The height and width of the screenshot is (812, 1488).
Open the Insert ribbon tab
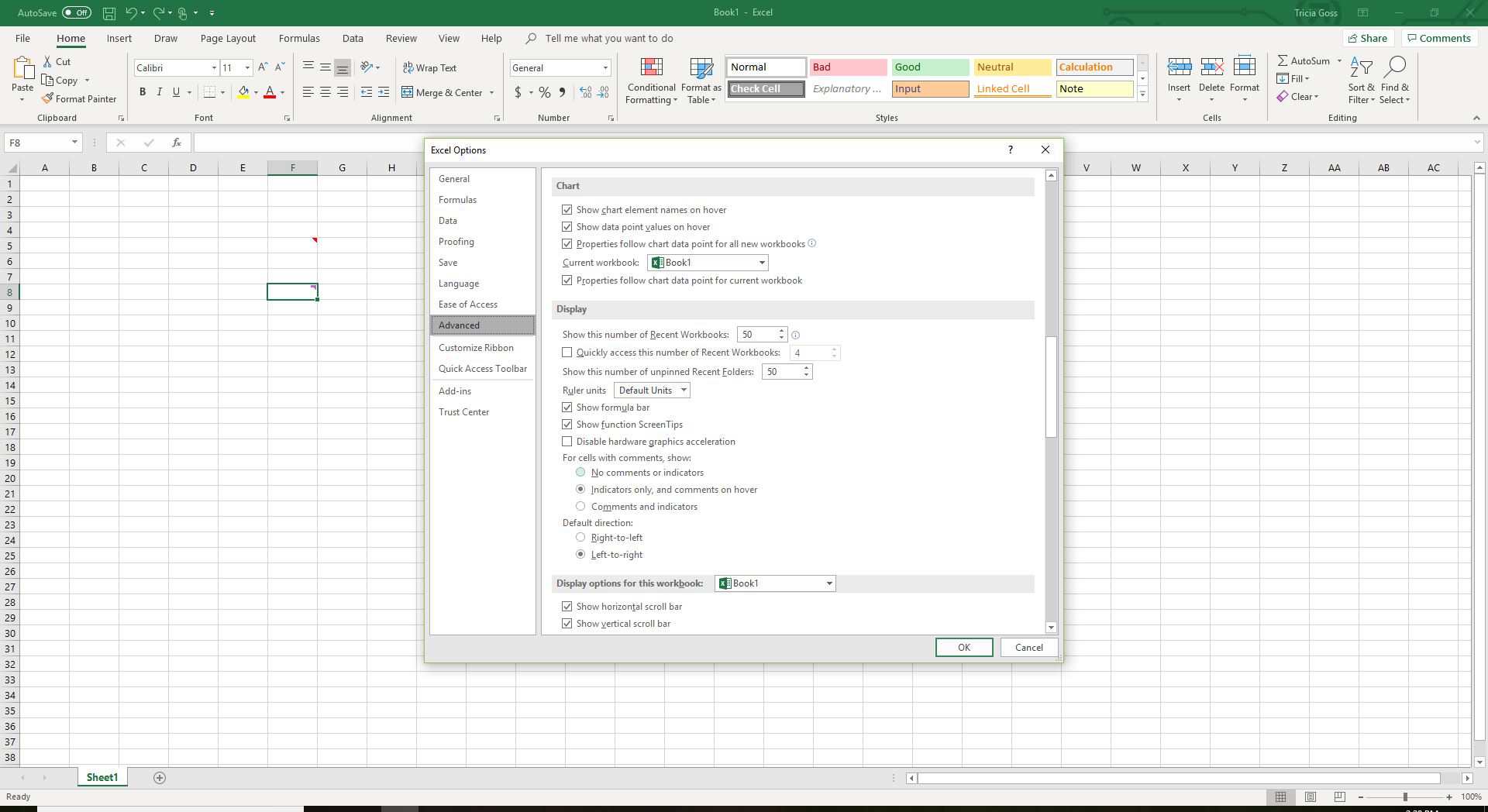coord(119,38)
